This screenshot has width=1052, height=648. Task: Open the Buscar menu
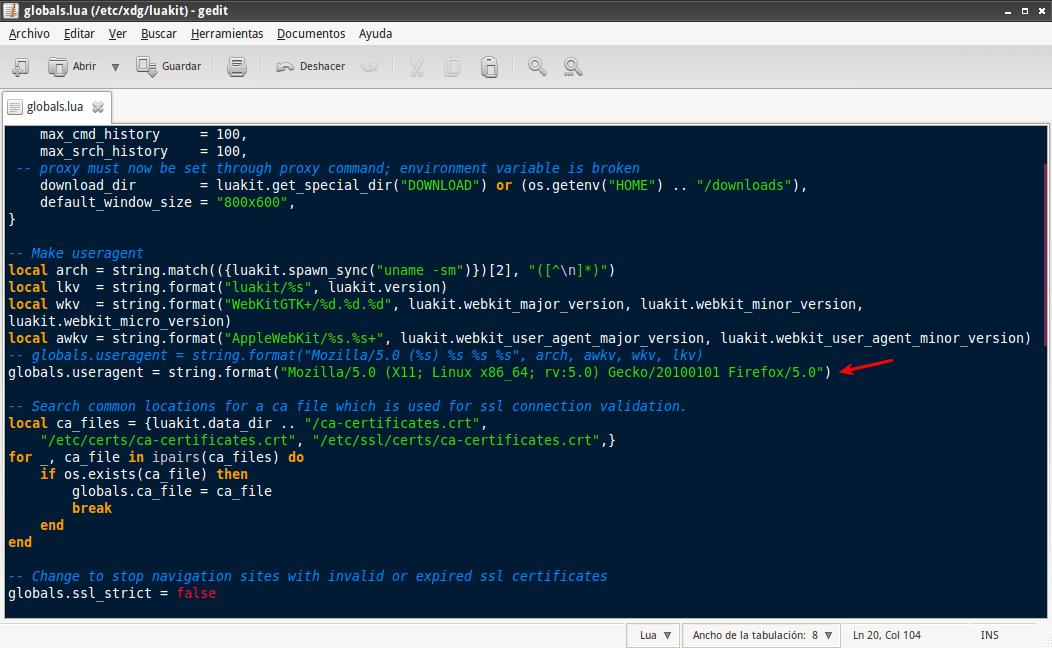[158, 33]
